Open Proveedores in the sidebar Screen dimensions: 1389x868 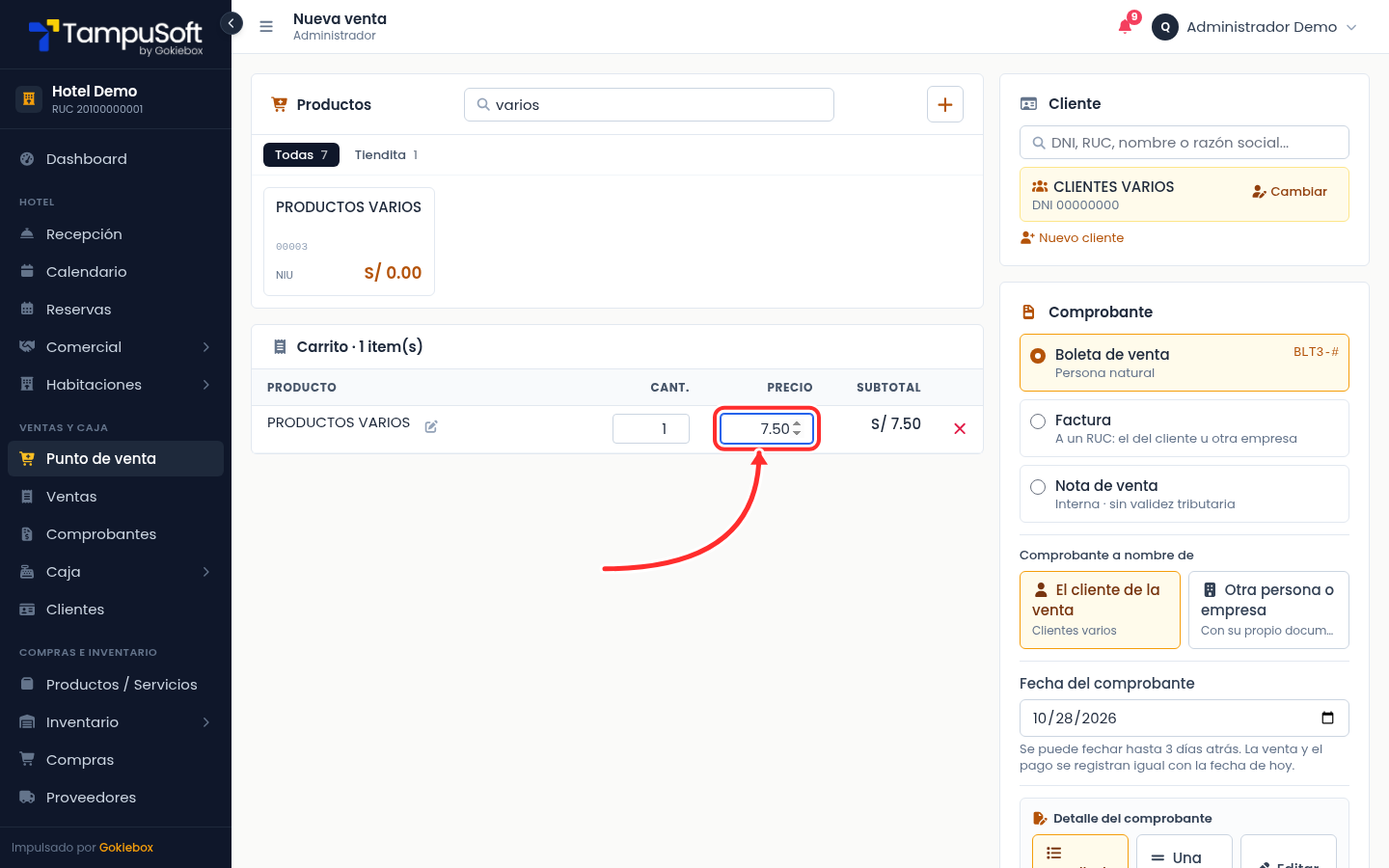click(116, 798)
